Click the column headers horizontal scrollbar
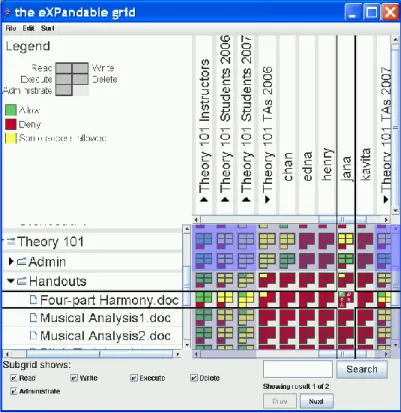 click(291, 220)
